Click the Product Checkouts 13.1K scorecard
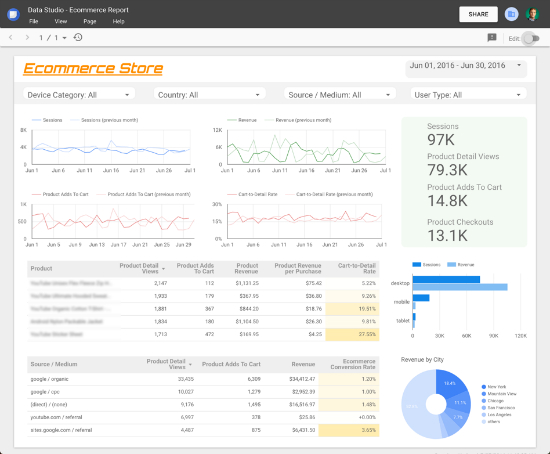The width and height of the screenshot is (550, 454). click(460, 231)
